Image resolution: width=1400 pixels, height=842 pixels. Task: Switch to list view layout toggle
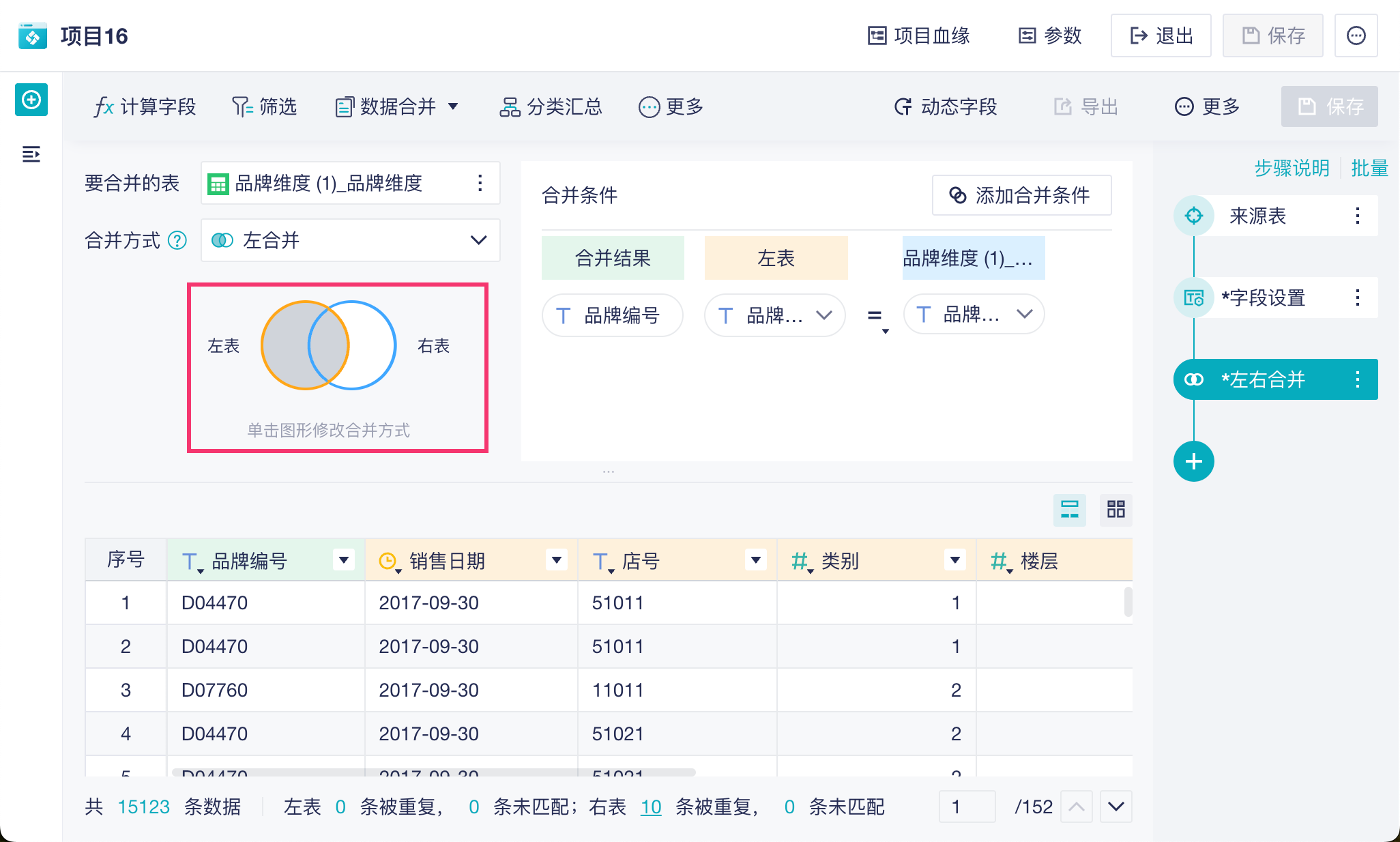click(1069, 509)
